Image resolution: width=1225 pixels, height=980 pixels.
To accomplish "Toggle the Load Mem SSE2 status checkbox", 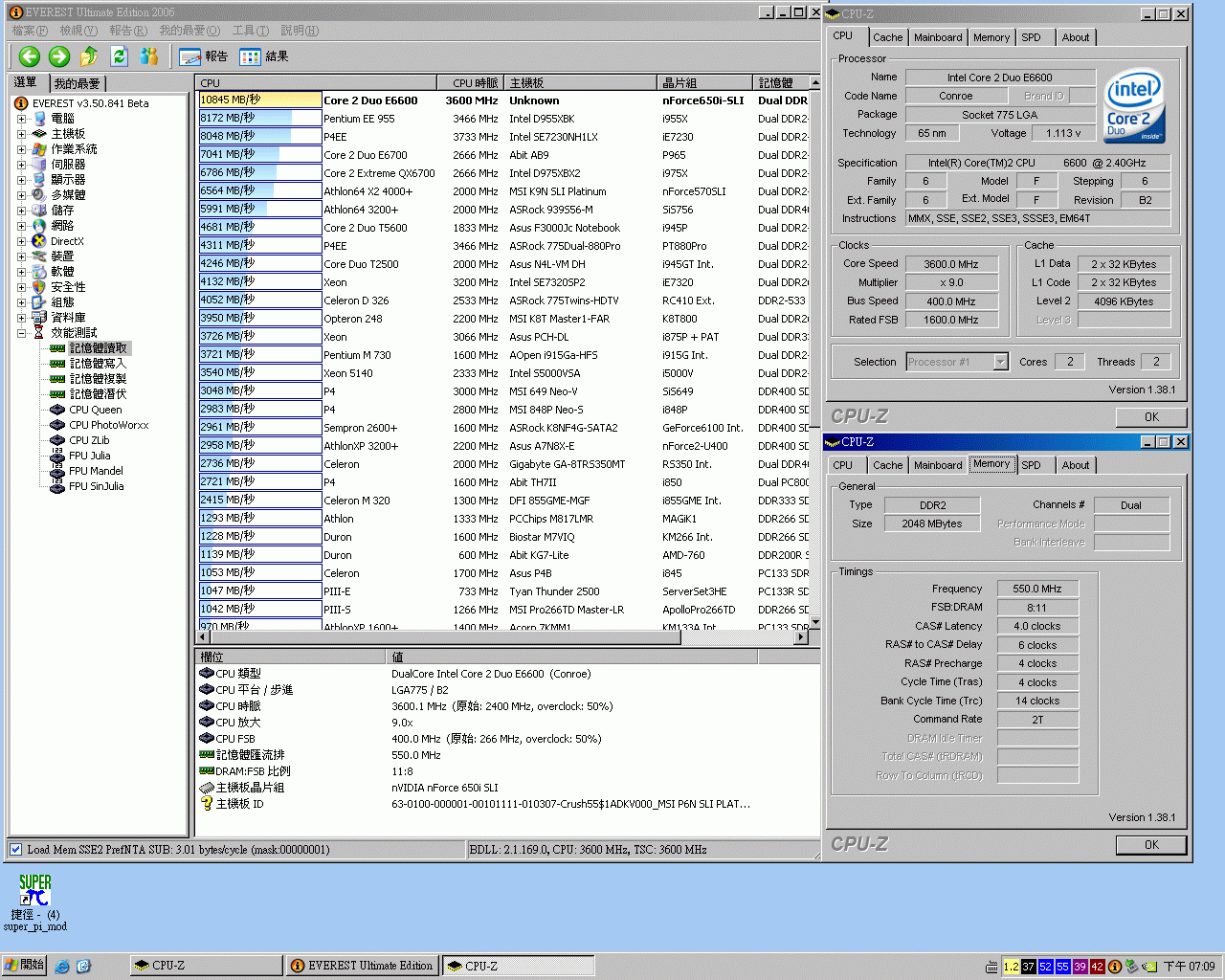I will tap(15, 849).
